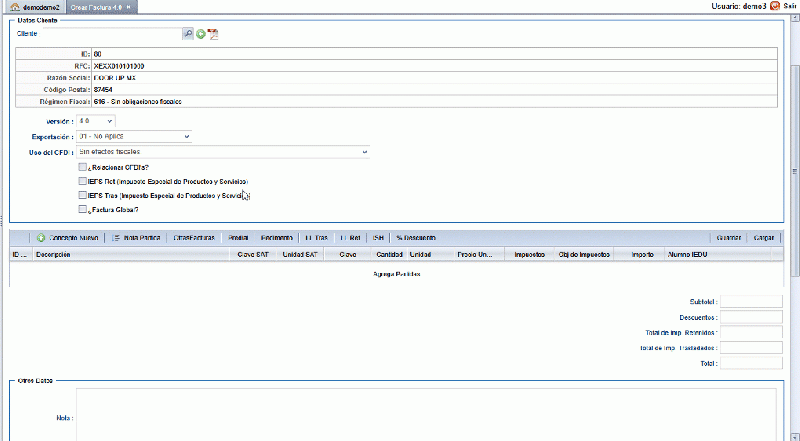This screenshot has width=800, height=441.
Task: Open the OtrasFacturas toolbar option
Action: pyautogui.click(x=194, y=238)
